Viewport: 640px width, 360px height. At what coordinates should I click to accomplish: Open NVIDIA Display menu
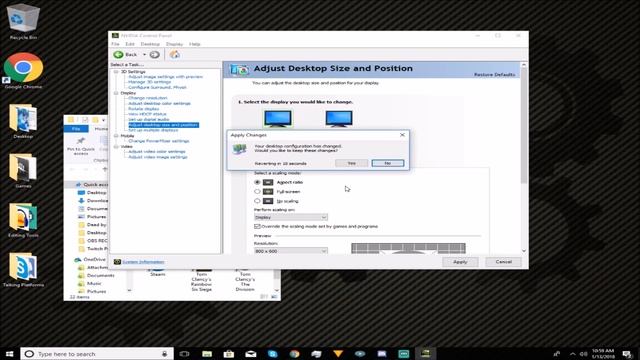(174, 44)
